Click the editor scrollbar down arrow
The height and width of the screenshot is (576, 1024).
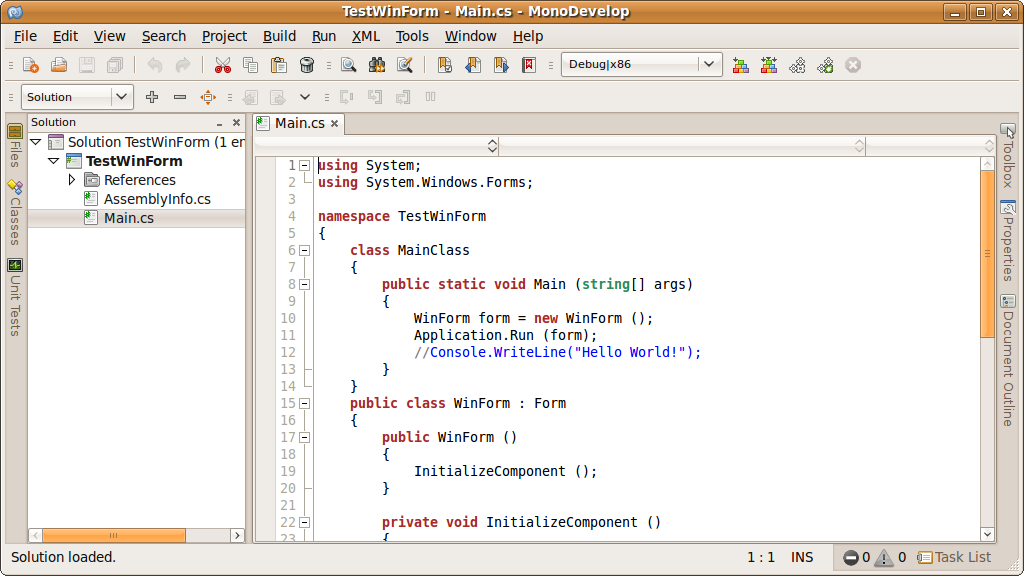(x=987, y=534)
